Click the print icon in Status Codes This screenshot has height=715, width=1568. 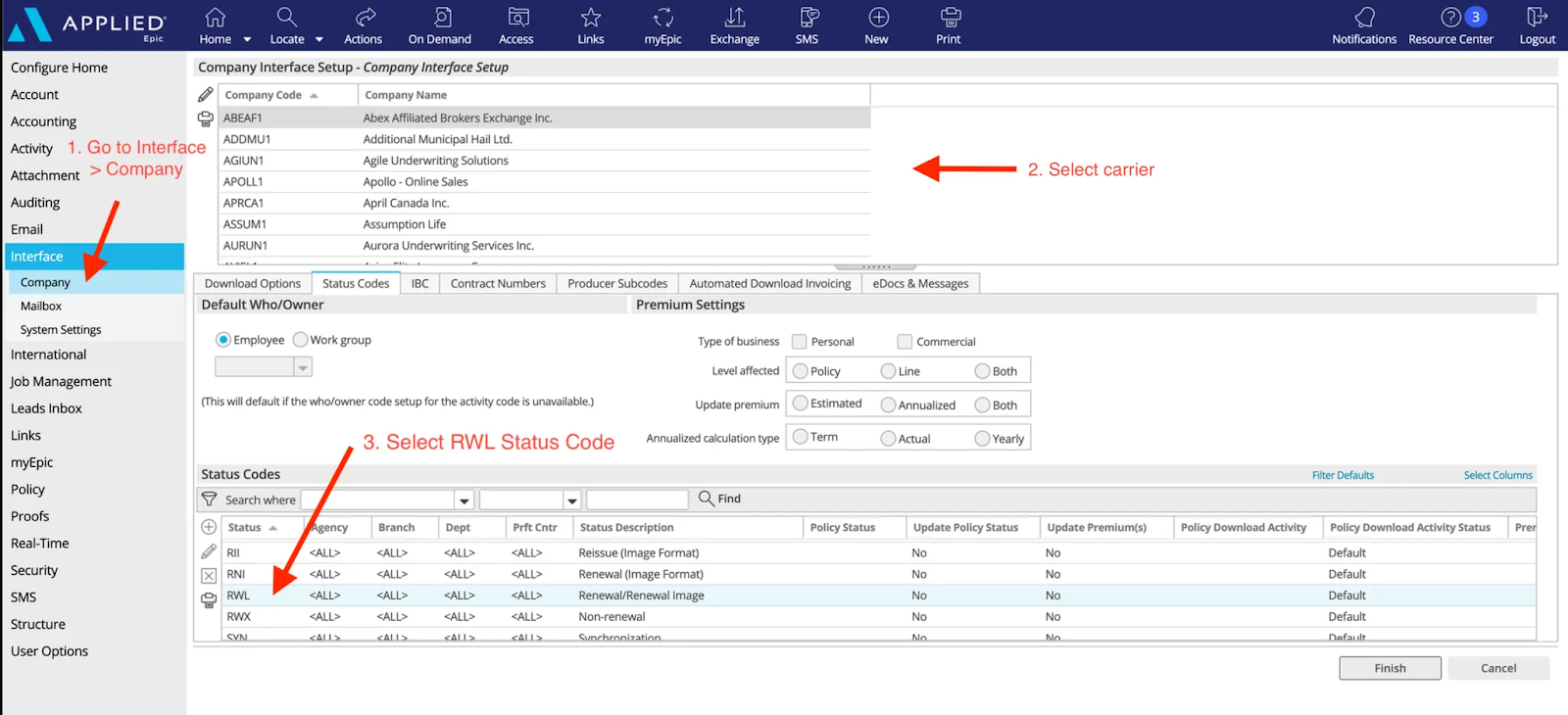209,600
